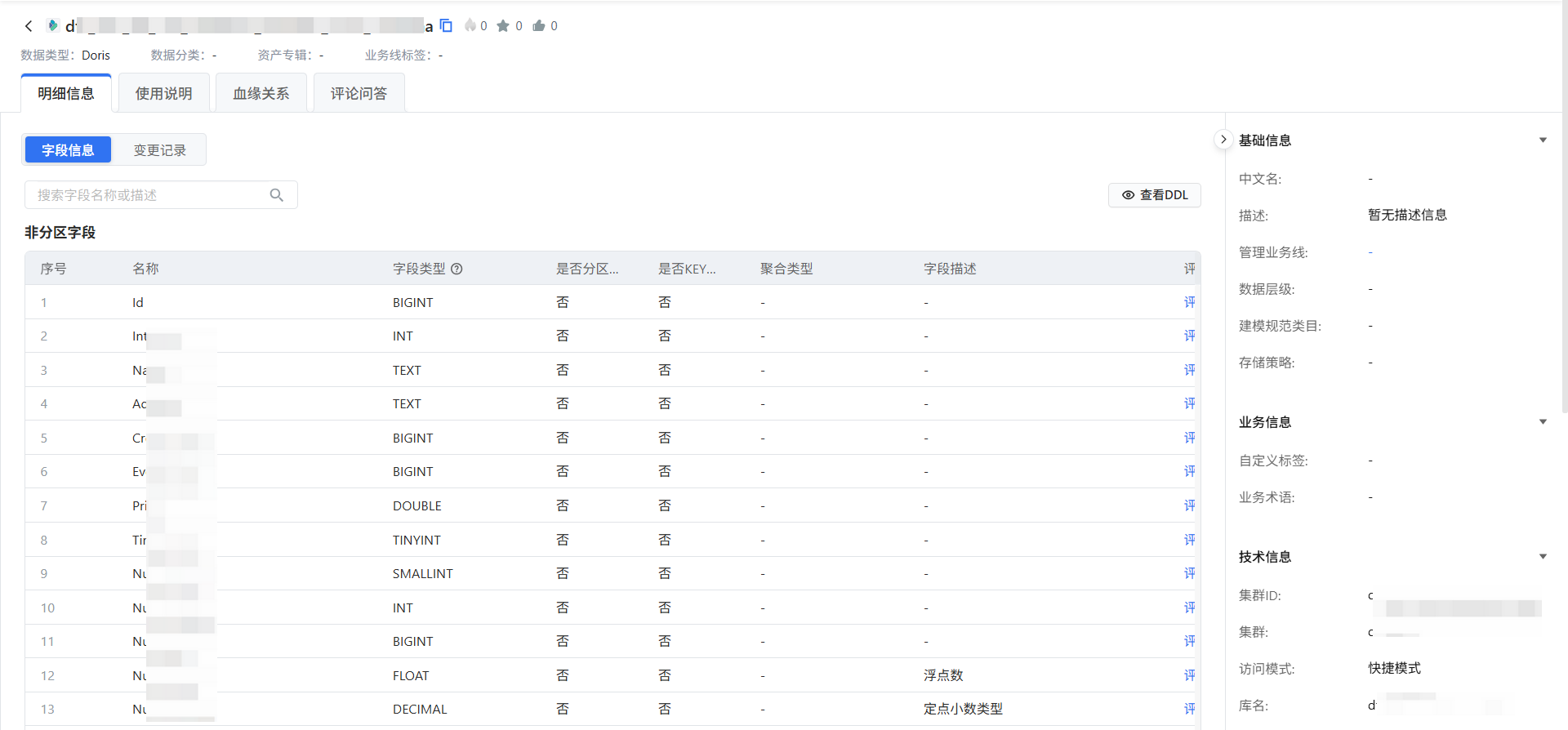Open the 使用说明 tab

click(164, 94)
